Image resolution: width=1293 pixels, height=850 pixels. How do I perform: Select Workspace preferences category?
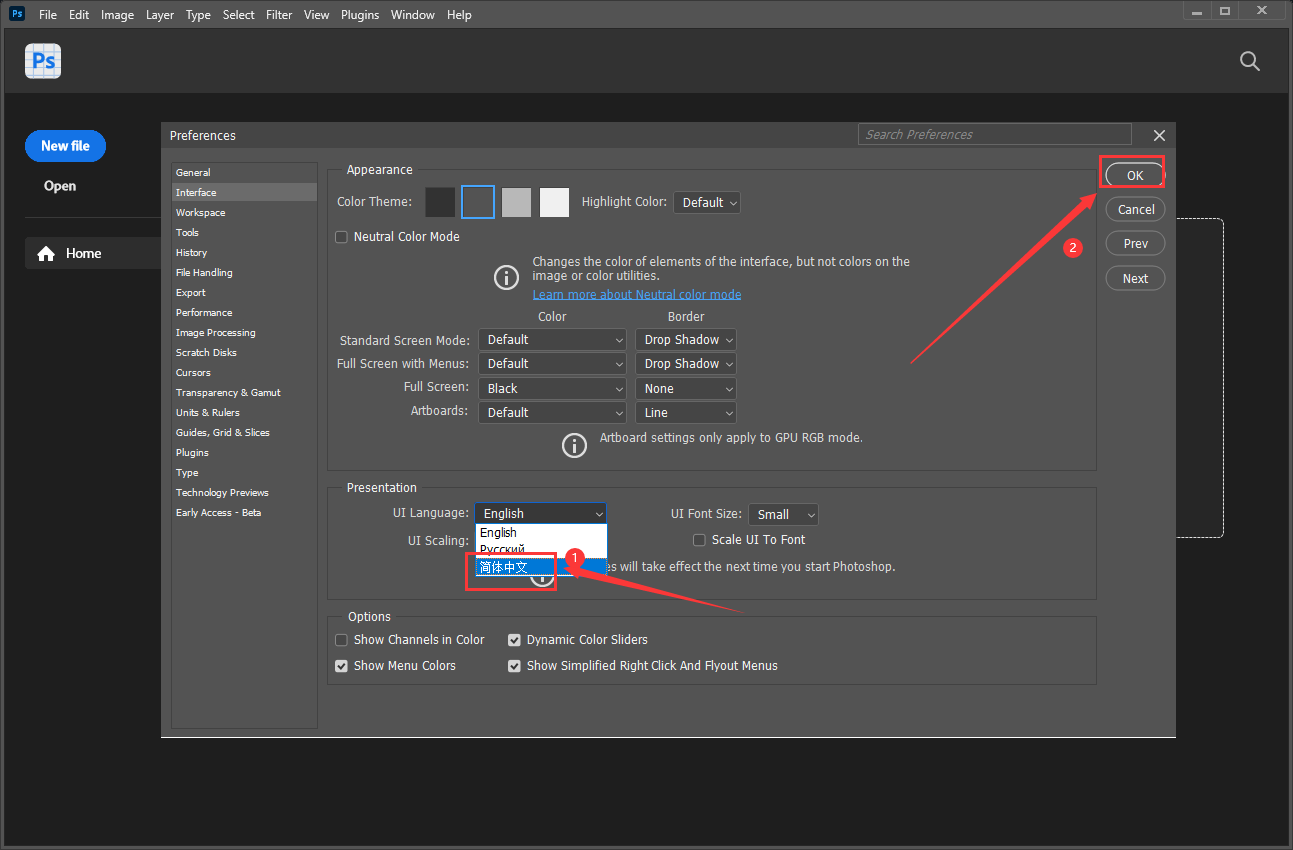pyautogui.click(x=244, y=213)
